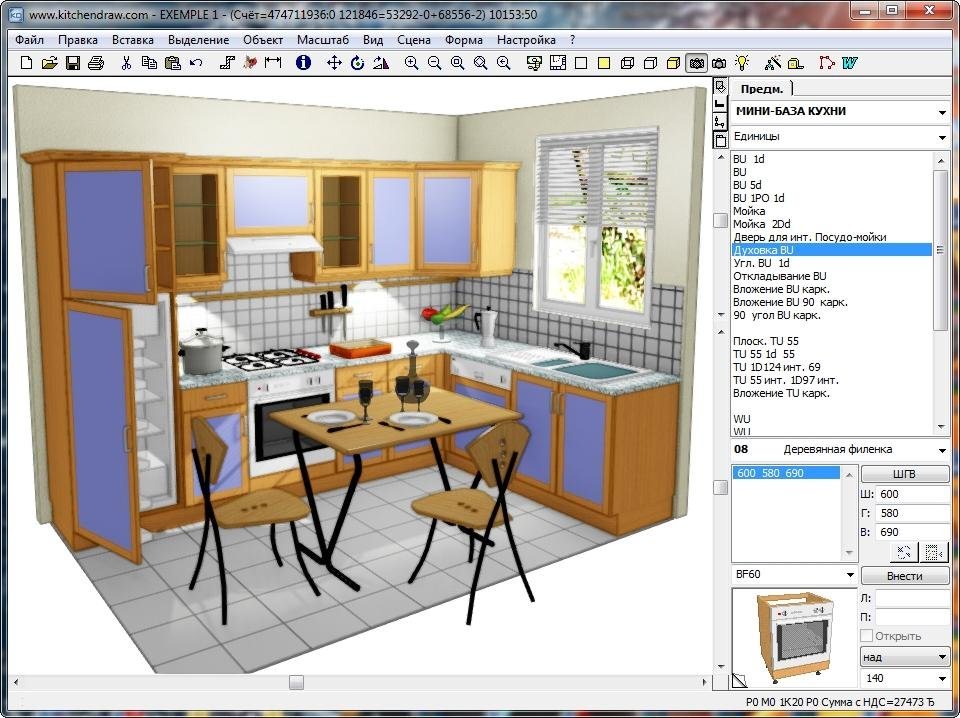
Task: Click the ШГВ button
Action: 904,474
